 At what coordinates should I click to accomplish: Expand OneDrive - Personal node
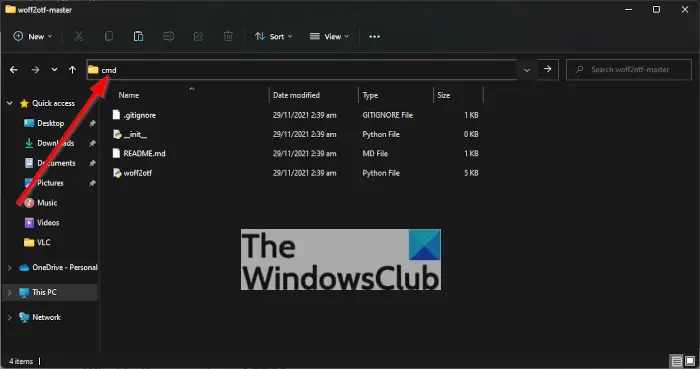pyautogui.click(x=9, y=268)
